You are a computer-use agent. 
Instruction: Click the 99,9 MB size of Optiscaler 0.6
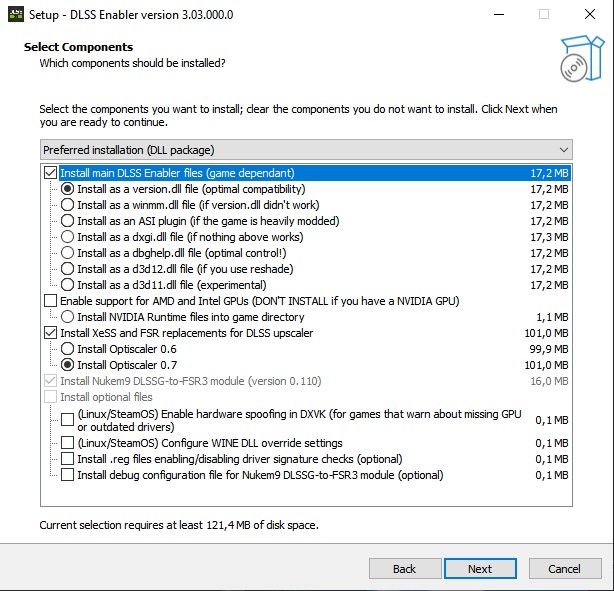pos(549,349)
